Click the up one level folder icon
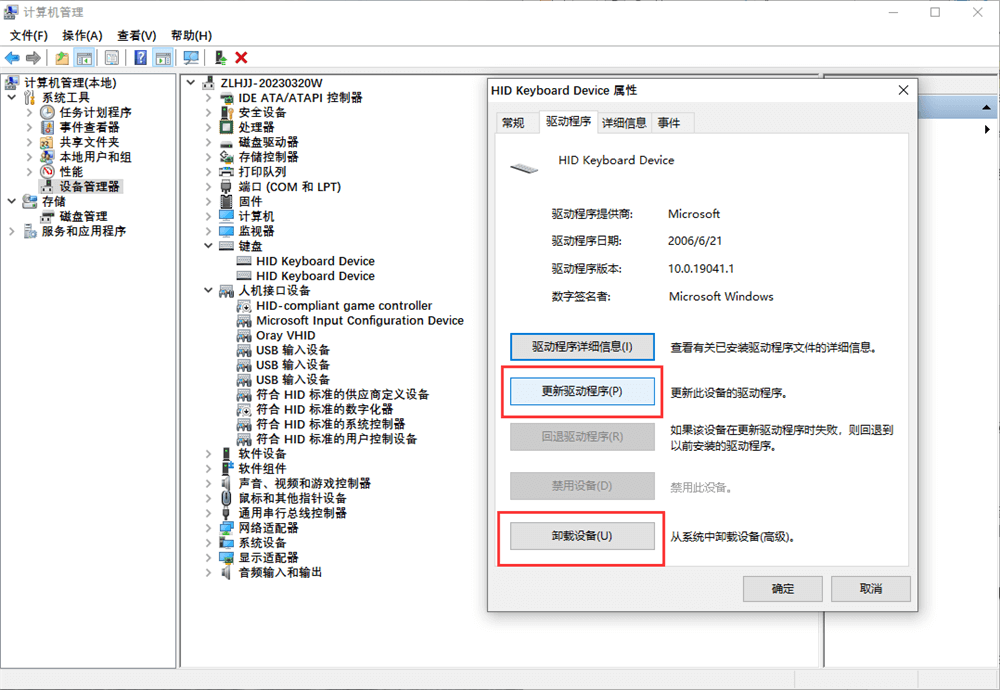 (62, 58)
